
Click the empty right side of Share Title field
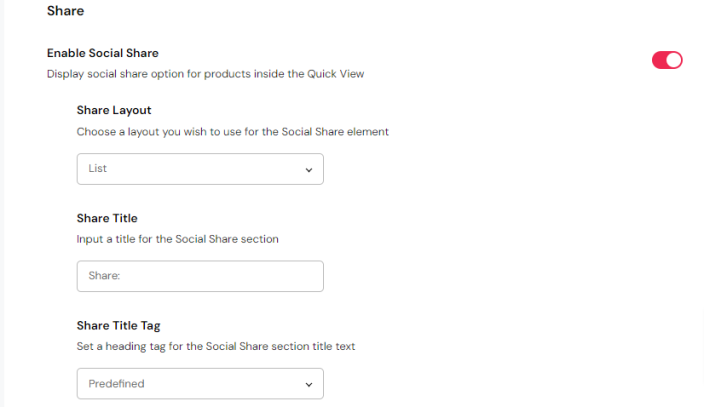(270, 276)
